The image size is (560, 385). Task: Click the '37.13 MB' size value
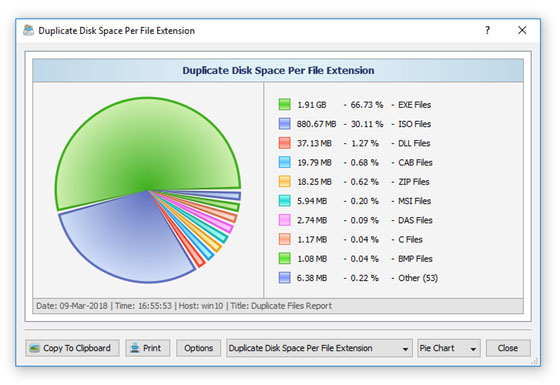pos(314,143)
